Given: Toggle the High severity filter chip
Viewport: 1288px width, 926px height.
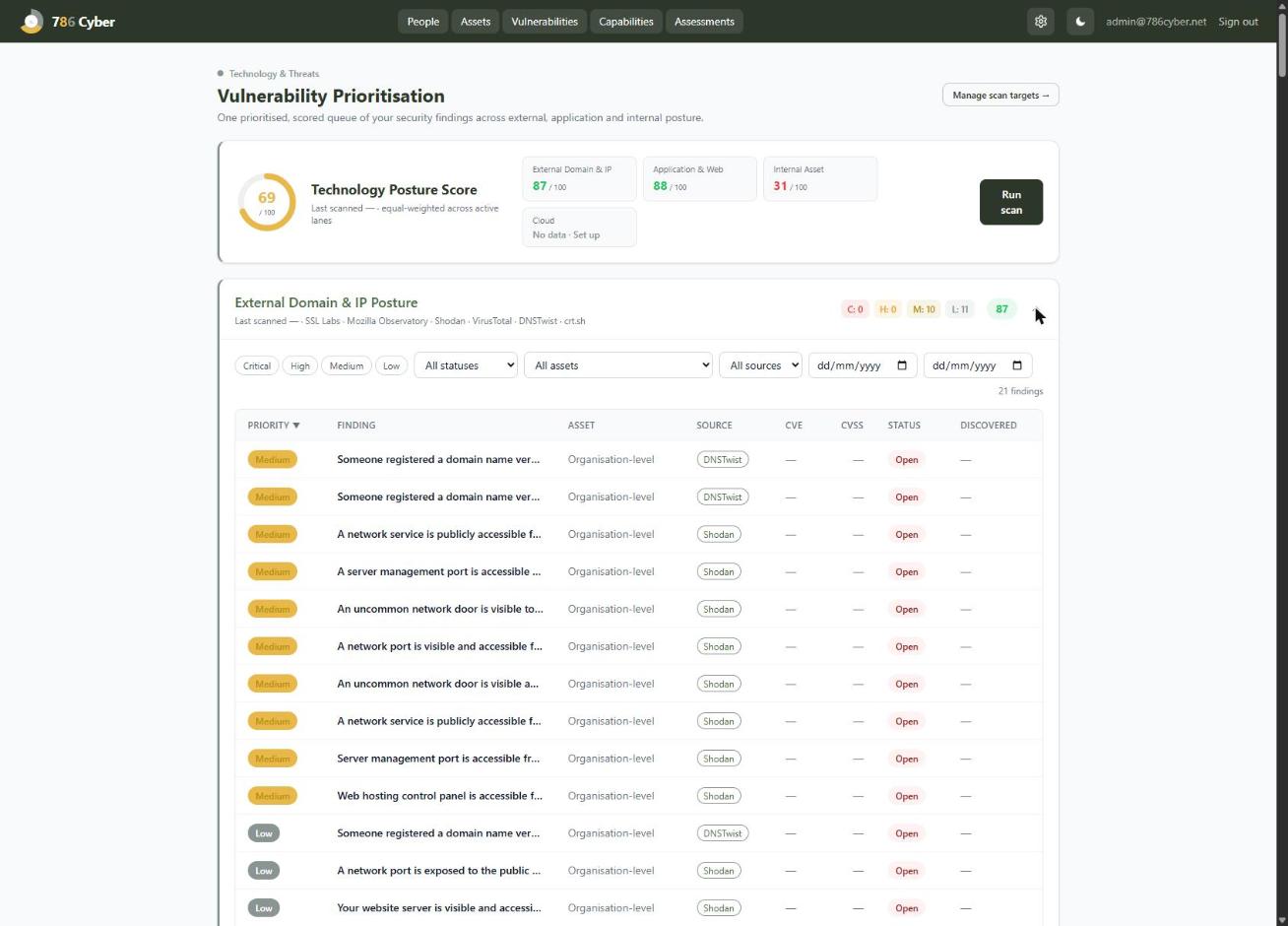Looking at the screenshot, I should coord(300,365).
